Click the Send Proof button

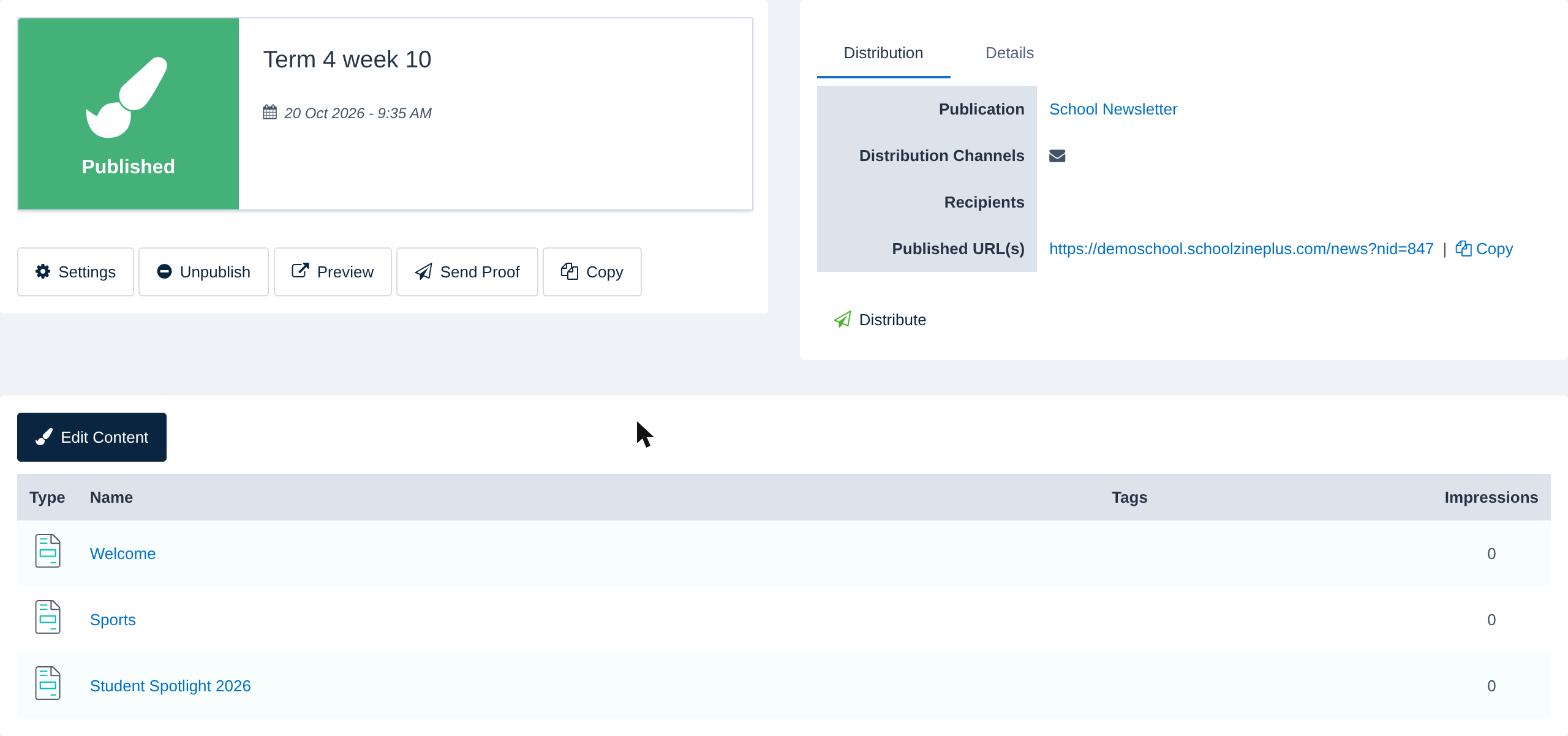pyautogui.click(x=467, y=272)
